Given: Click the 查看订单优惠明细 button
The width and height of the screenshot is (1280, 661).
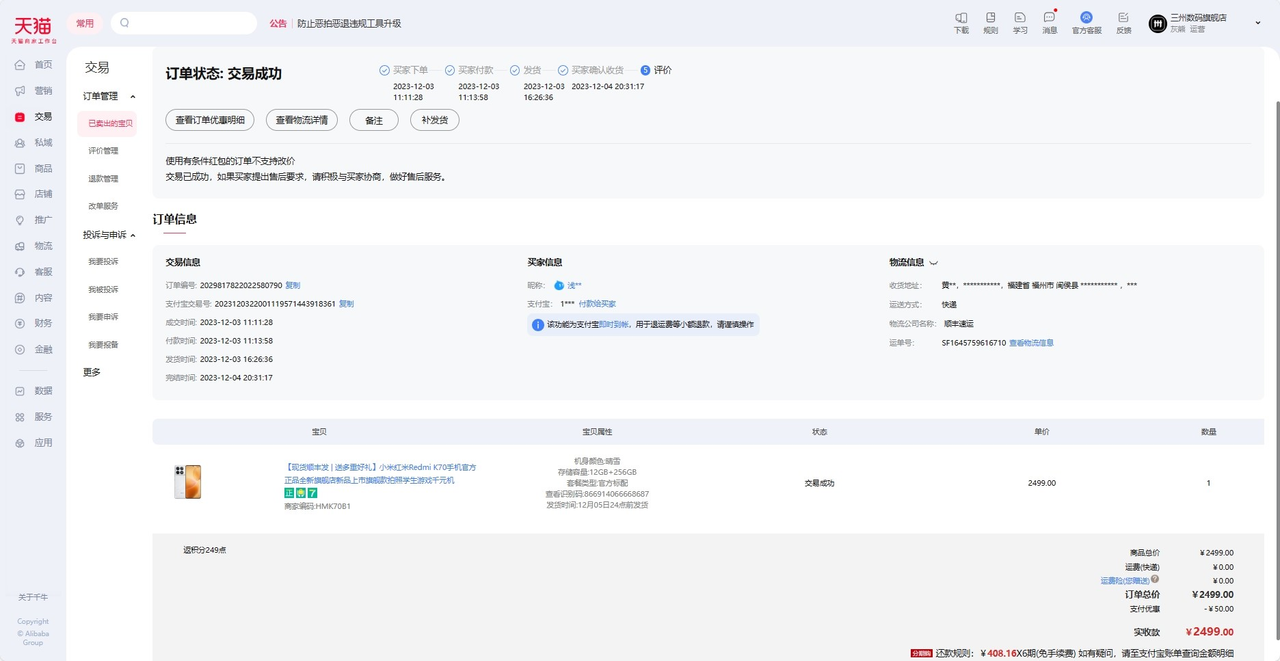Looking at the screenshot, I should point(210,120).
